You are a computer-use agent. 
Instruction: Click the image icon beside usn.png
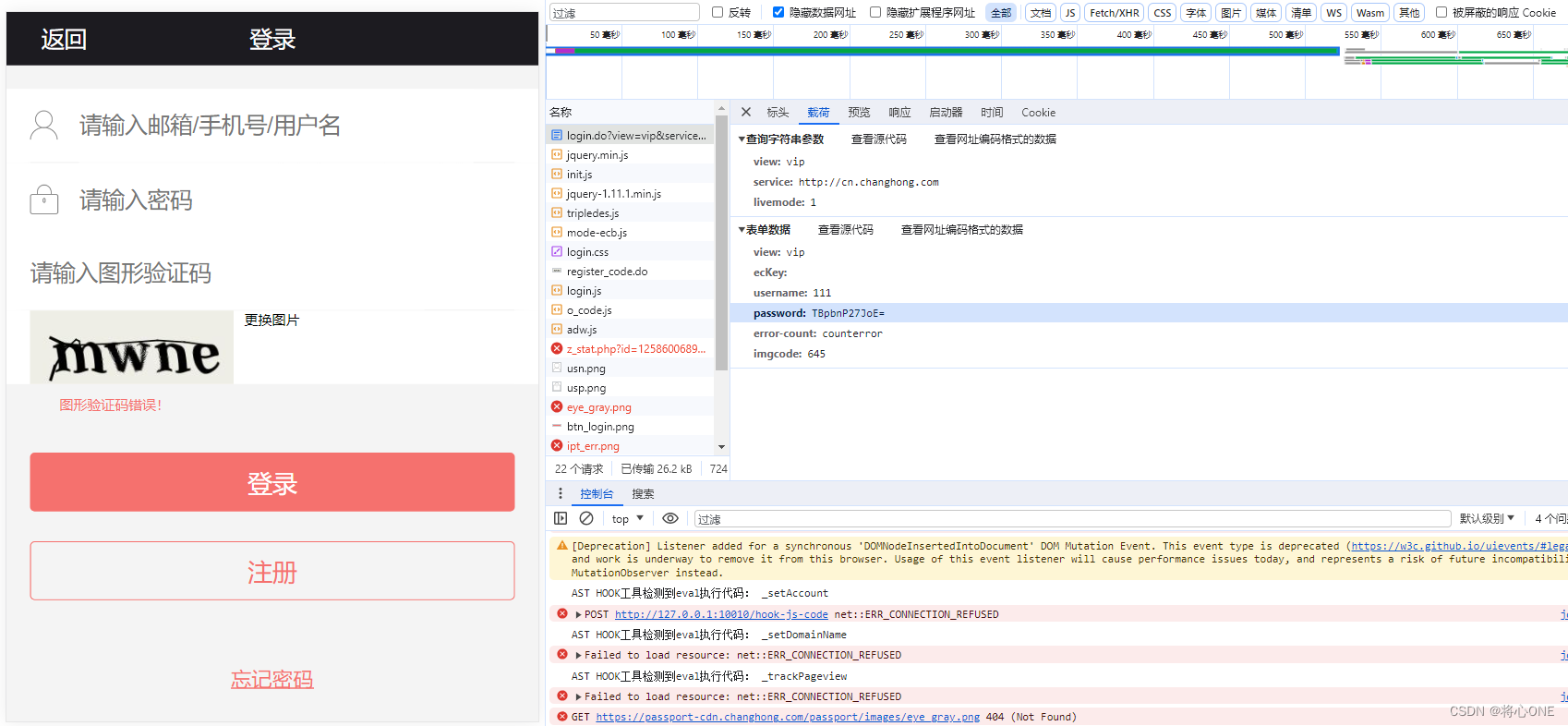(x=557, y=368)
